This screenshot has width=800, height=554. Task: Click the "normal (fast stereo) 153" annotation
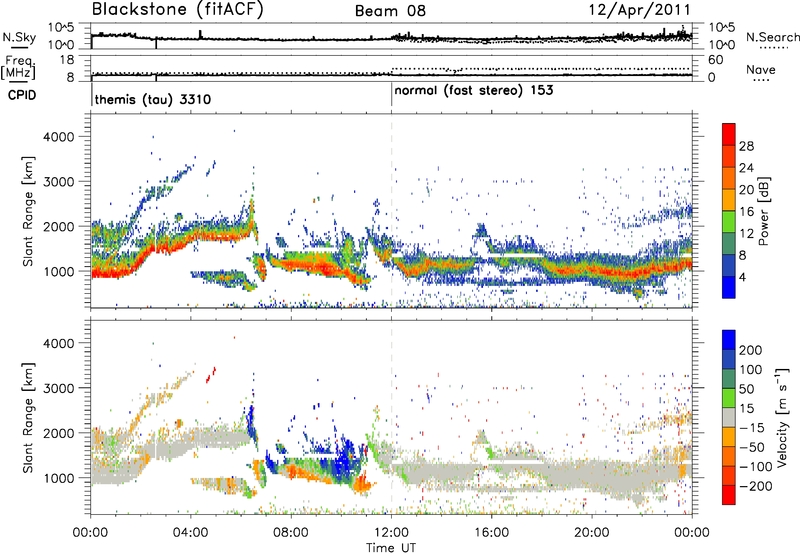(x=474, y=90)
